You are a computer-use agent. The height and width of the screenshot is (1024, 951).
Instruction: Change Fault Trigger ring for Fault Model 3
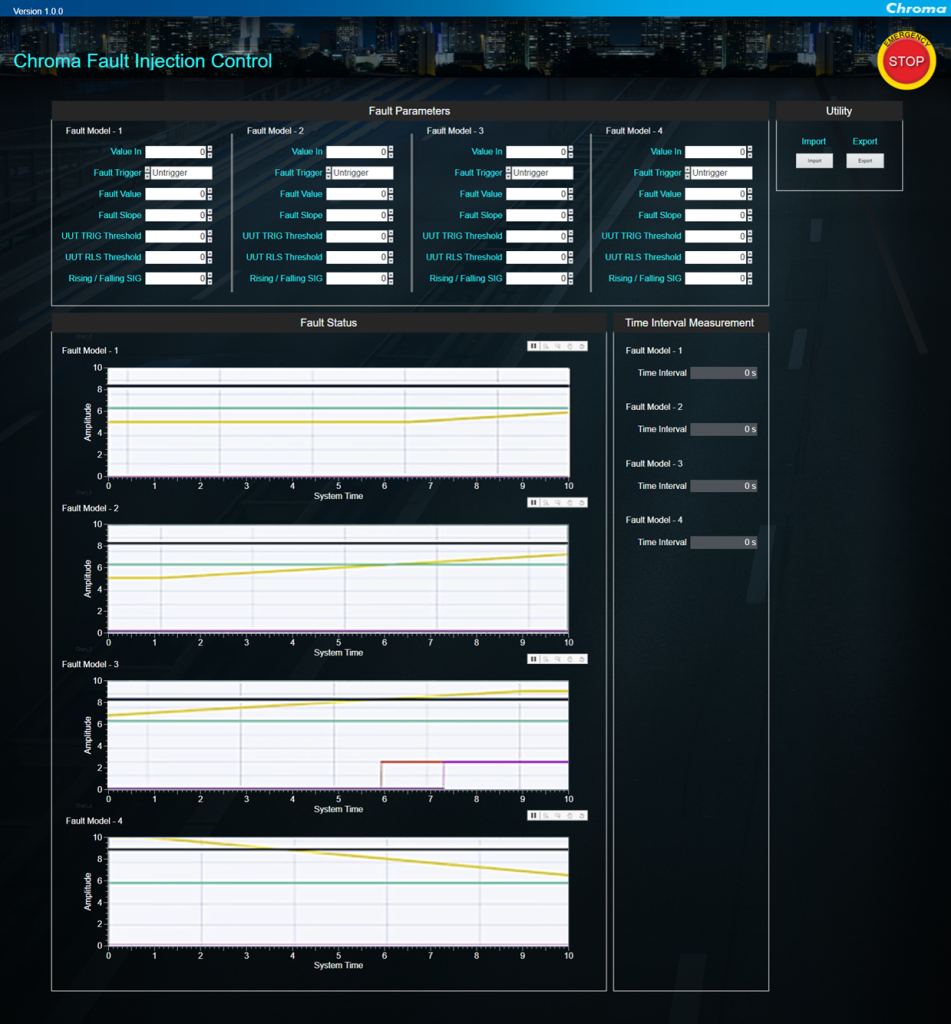507,173
